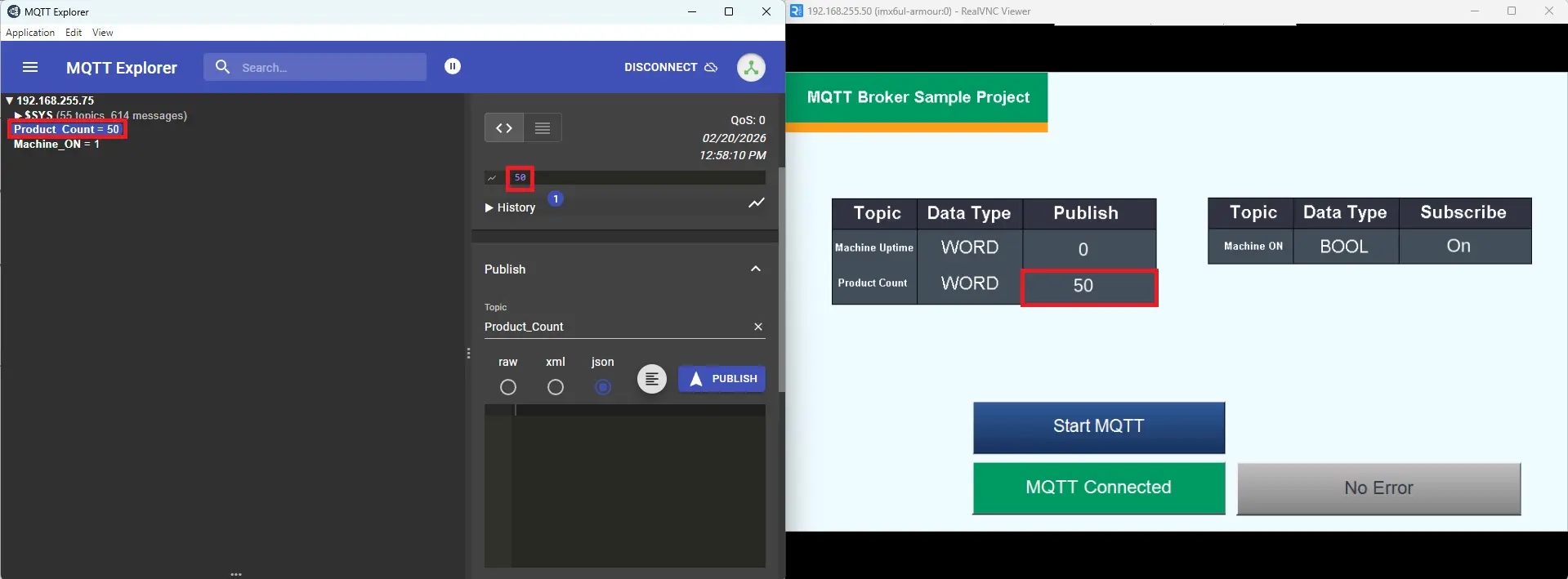Viewport: 1568px width, 579px height.
Task: Select the xml payload format
Action: (x=556, y=387)
